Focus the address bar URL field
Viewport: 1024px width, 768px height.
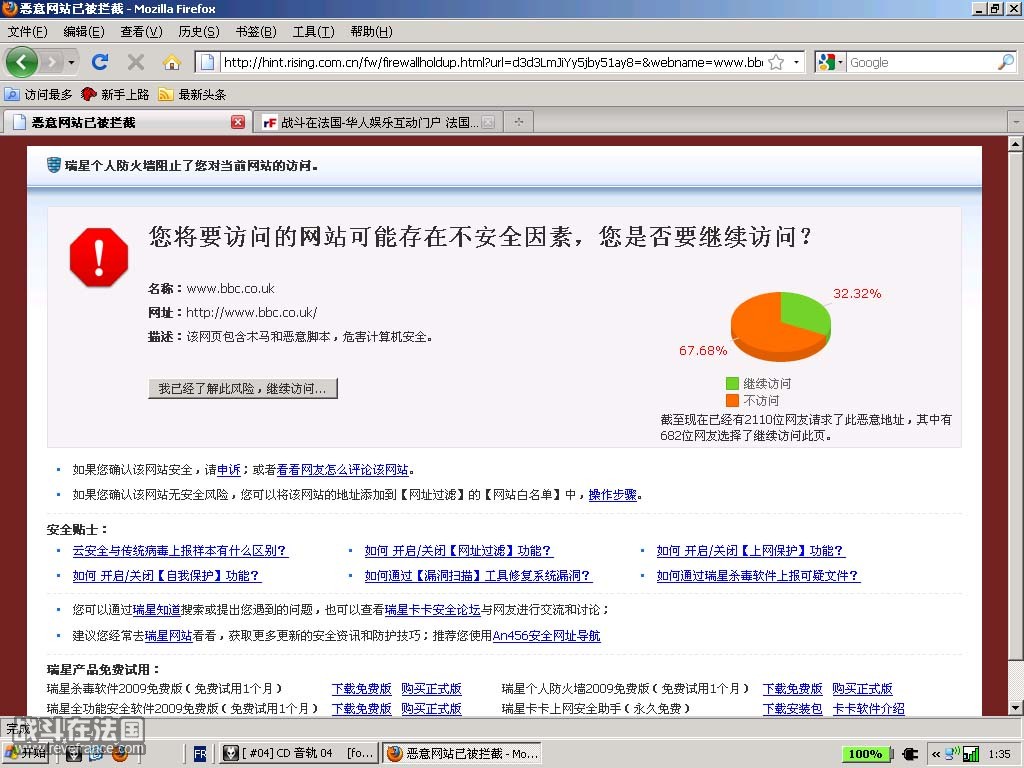click(493, 62)
